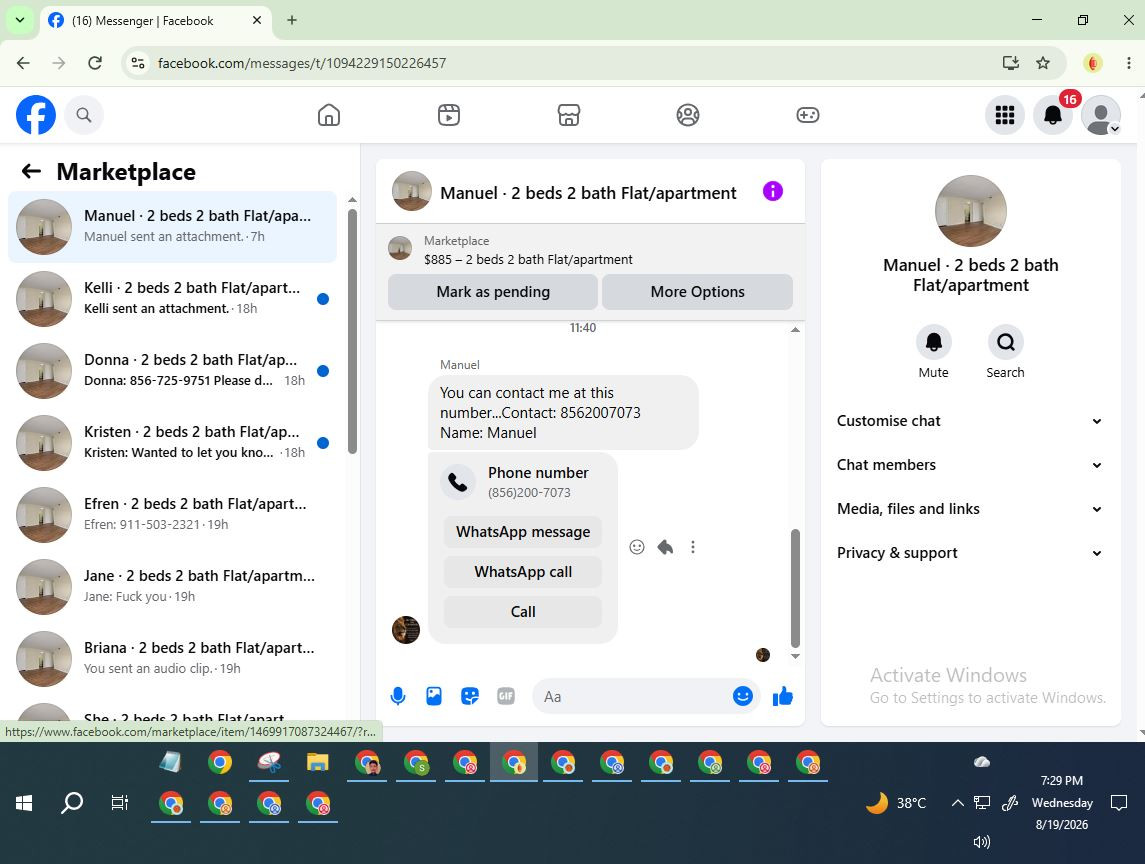
Task: Click More Options button
Action: (697, 291)
